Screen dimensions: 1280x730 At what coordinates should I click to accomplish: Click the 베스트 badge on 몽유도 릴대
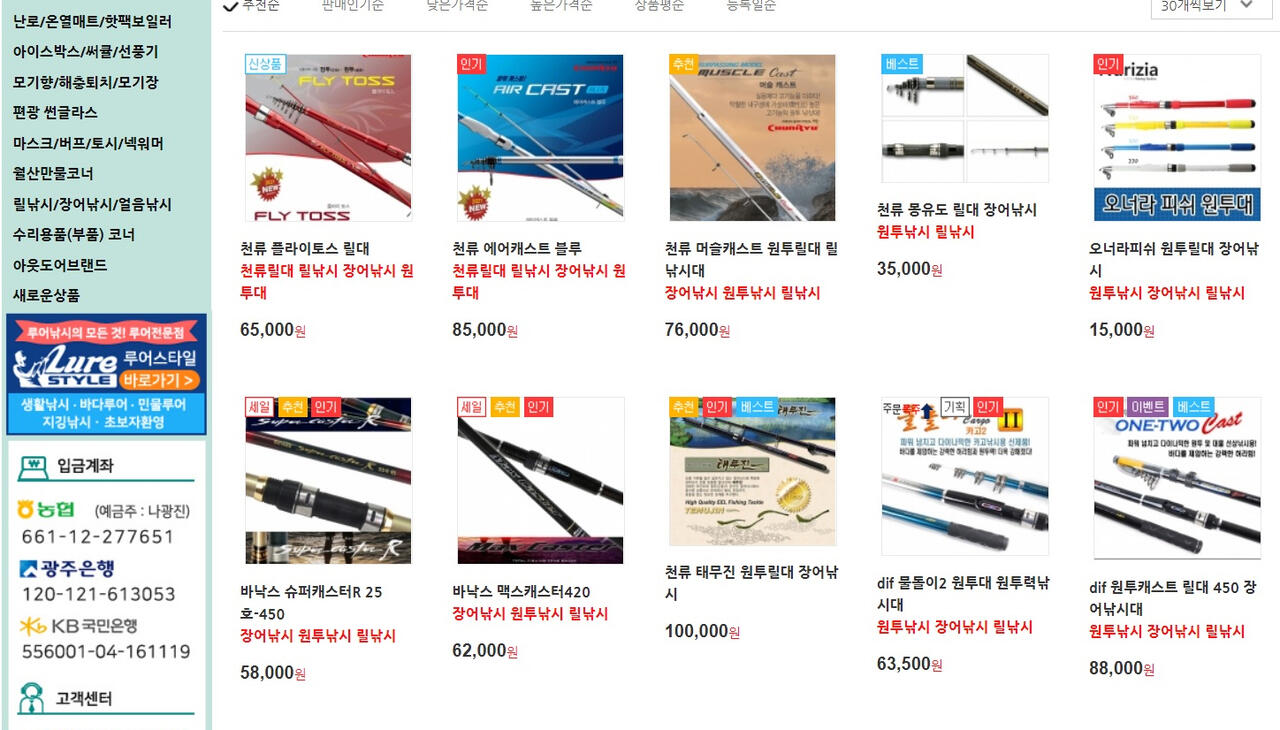click(902, 64)
